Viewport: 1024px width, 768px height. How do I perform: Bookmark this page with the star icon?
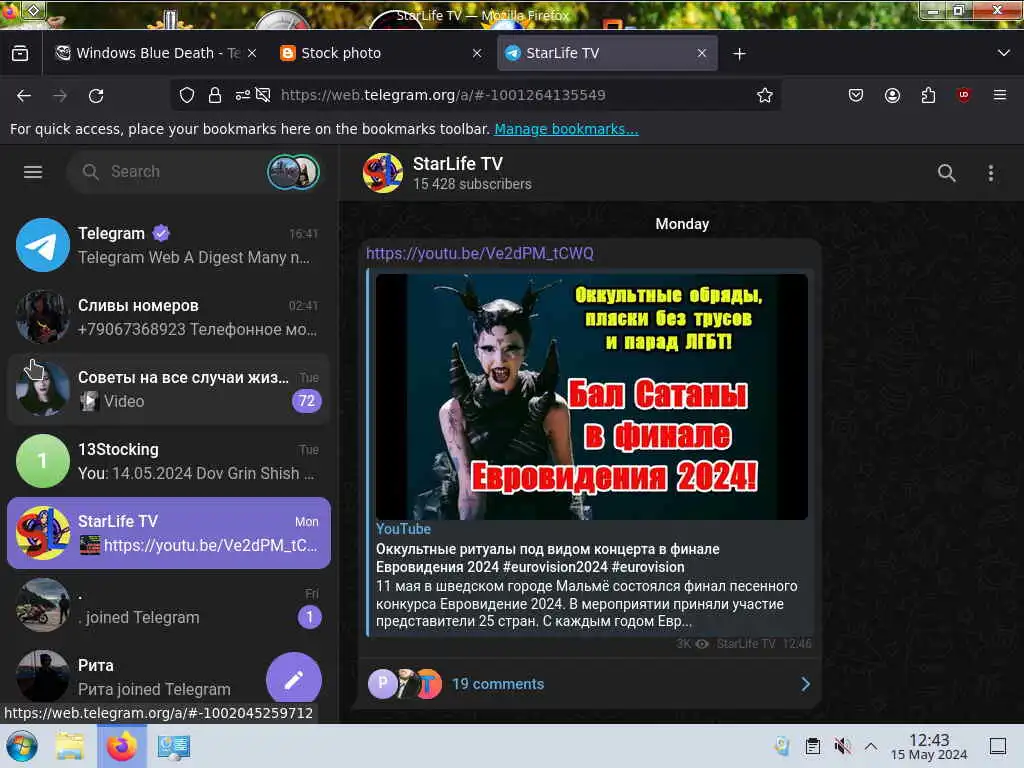[x=765, y=95]
